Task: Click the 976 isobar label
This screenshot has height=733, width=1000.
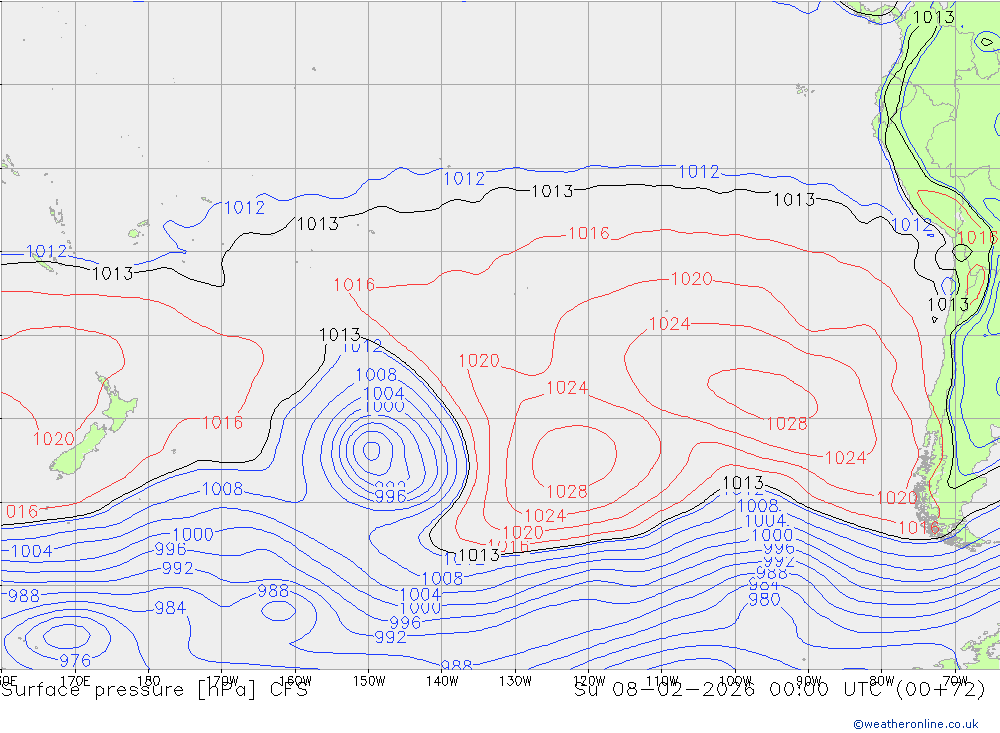Action: coord(75,660)
